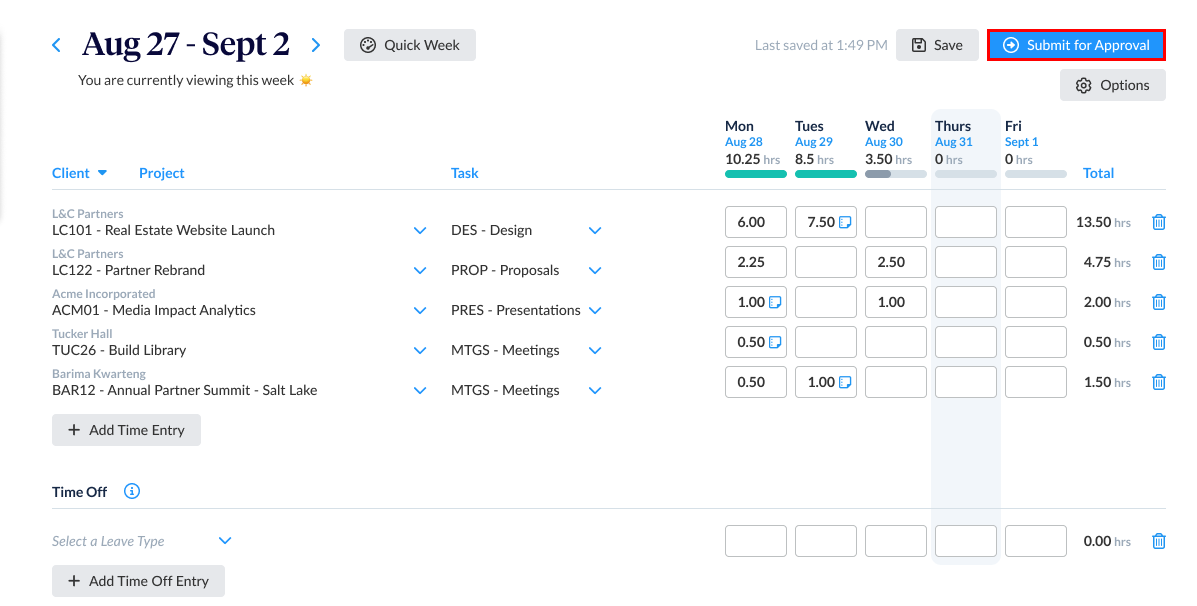Click empty Friday field for LC122 row
This screenshot has height=606, width=1197.
(1036, 262)
